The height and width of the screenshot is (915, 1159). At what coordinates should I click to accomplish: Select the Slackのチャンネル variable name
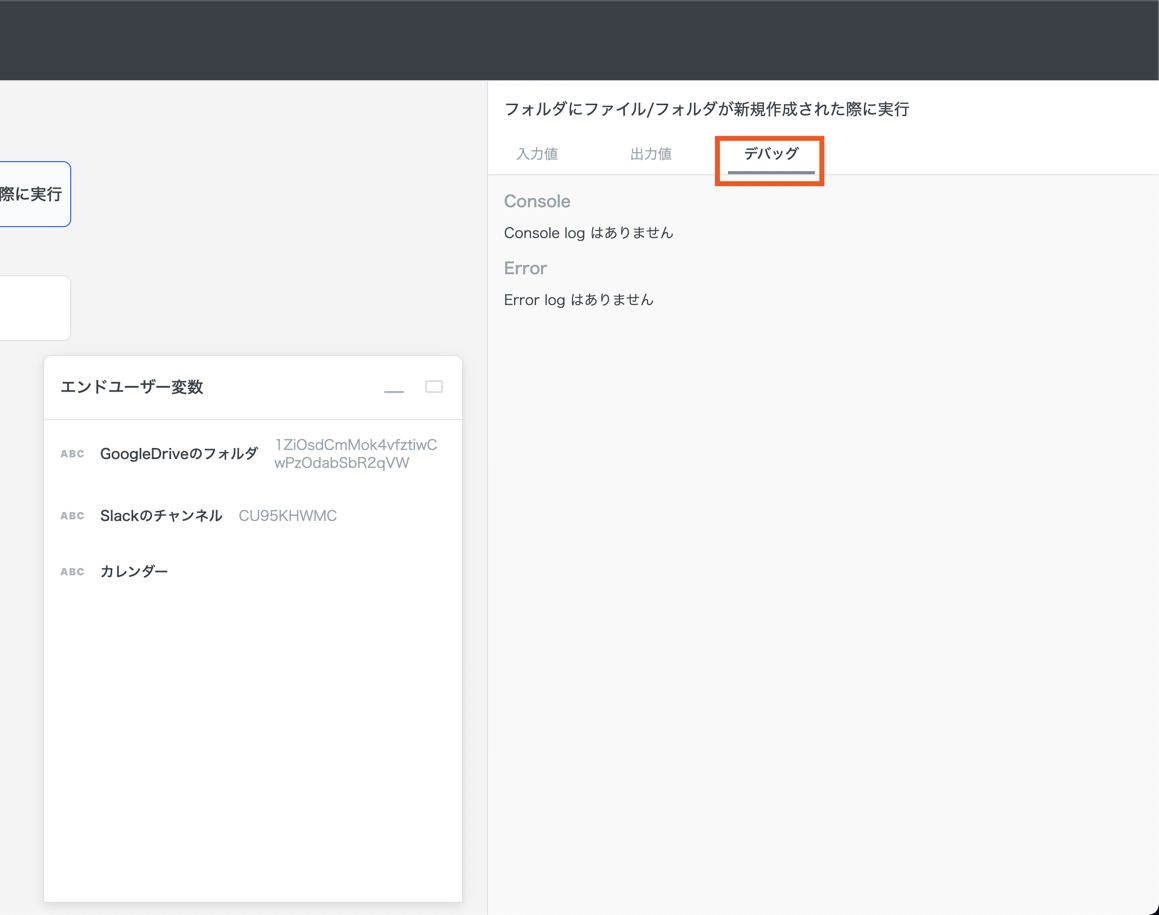(x=161, y=516)
